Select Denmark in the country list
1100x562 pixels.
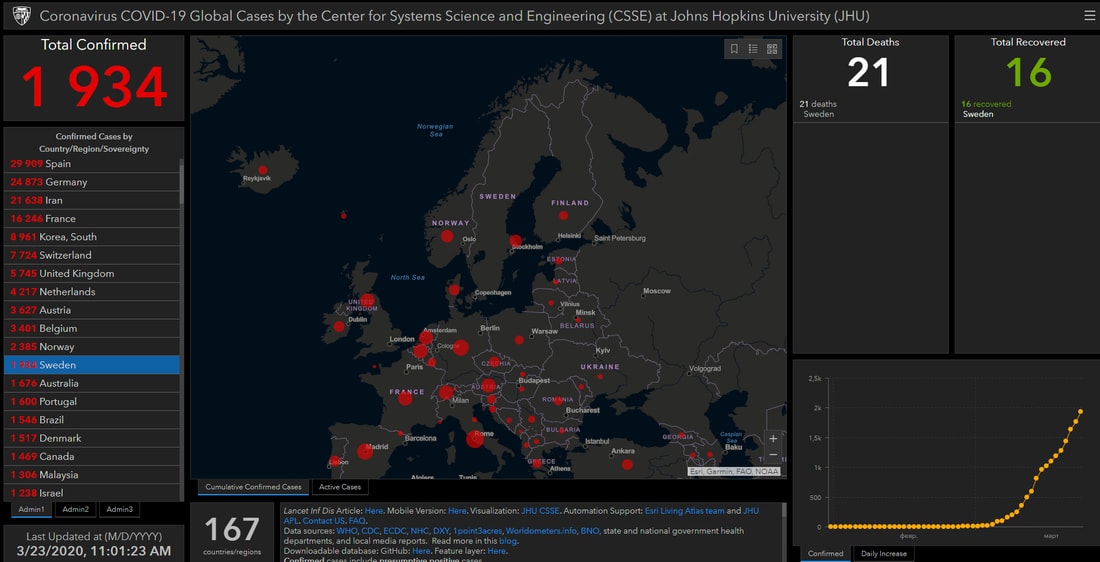pyautogui.click(x=92, y=438)
